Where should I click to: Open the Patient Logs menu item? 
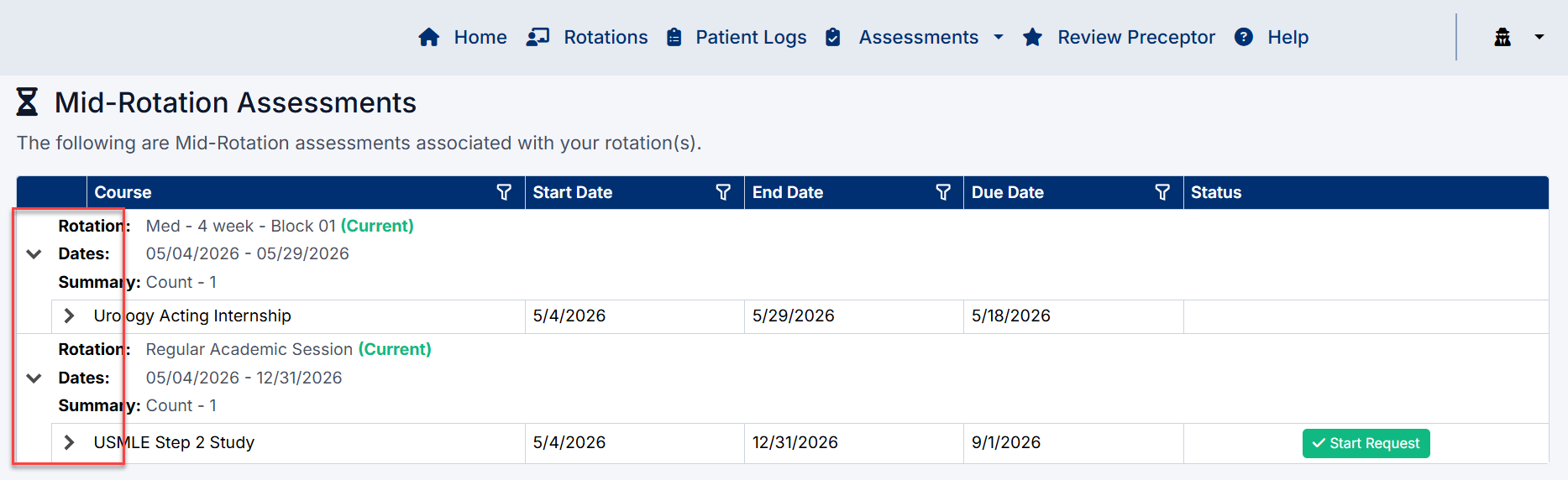pyautogui.click(x=751, y=37)
